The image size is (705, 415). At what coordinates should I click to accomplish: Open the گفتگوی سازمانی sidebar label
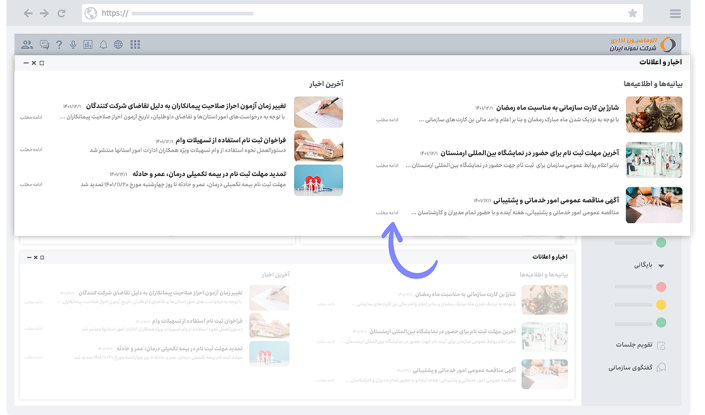click(630, 368)
